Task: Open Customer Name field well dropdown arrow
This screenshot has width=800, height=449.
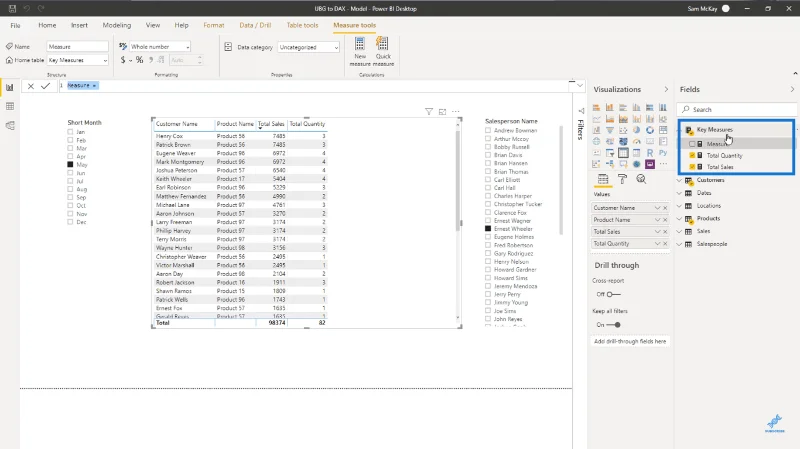Action: 657,208
